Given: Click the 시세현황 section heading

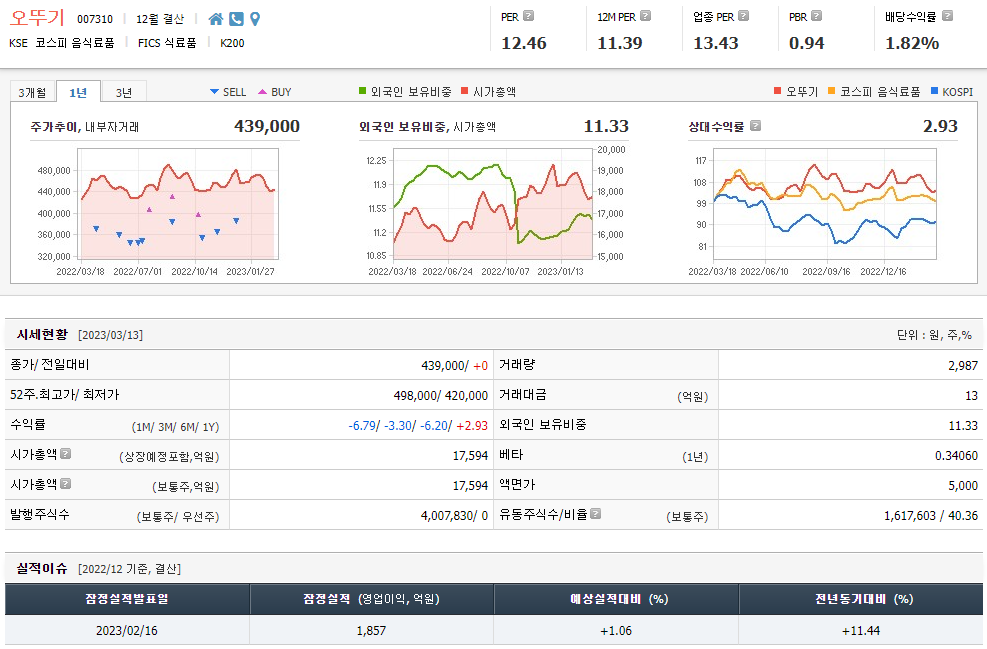Looking at the screenshot, I should click(x=42, y=334).
